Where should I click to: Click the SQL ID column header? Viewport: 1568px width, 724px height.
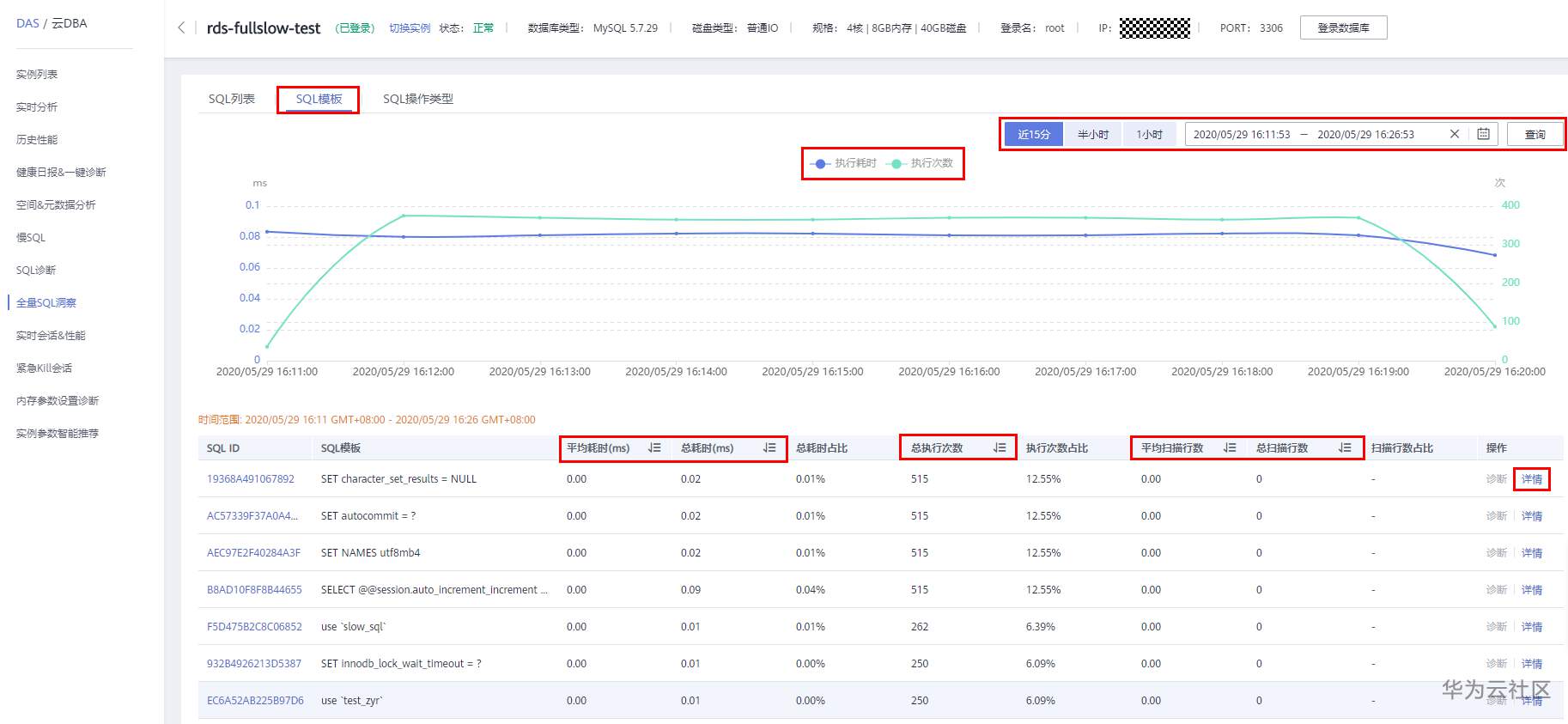[x=223, y=448]
